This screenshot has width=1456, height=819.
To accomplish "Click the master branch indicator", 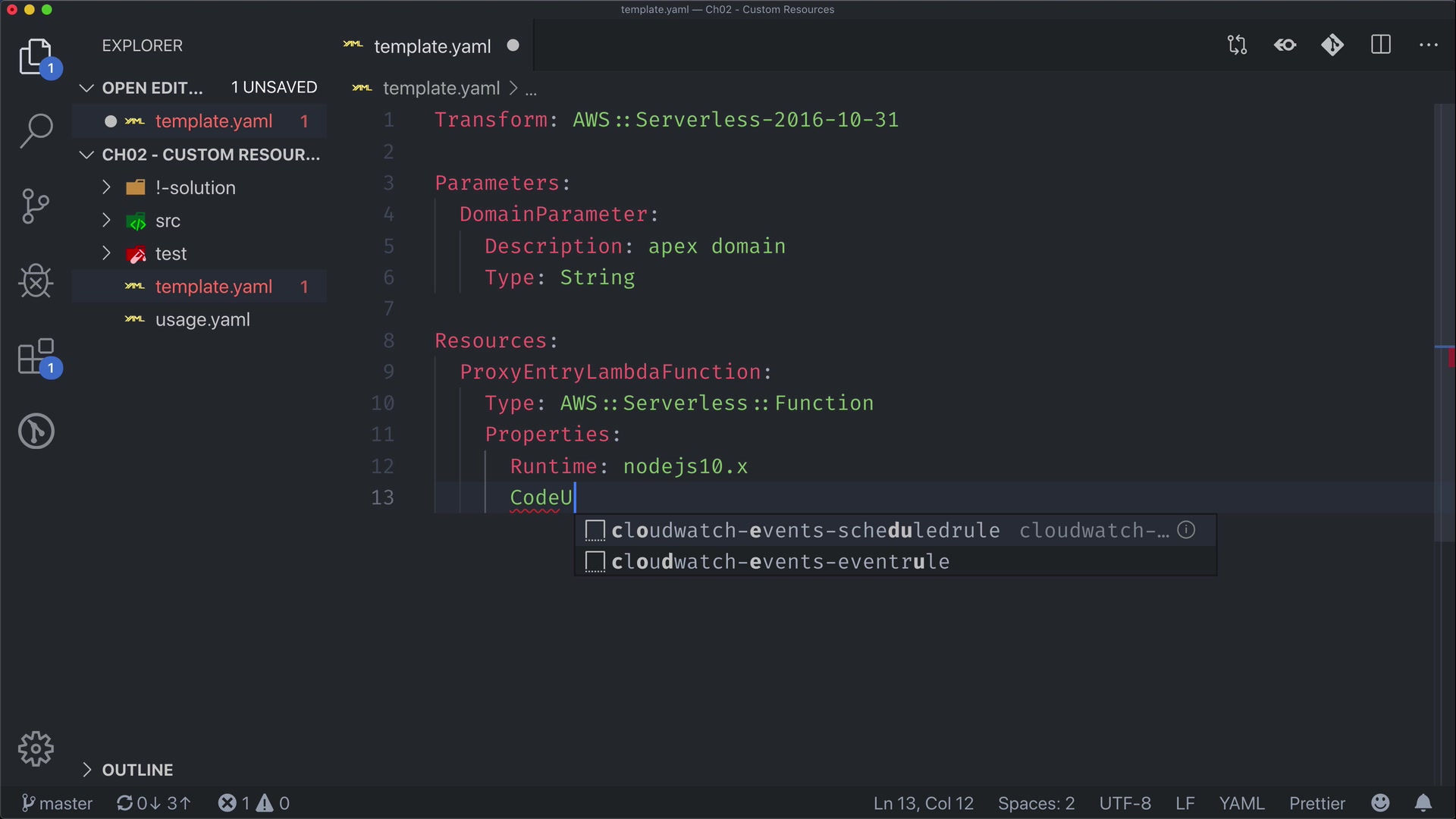I will pos(57,803).
